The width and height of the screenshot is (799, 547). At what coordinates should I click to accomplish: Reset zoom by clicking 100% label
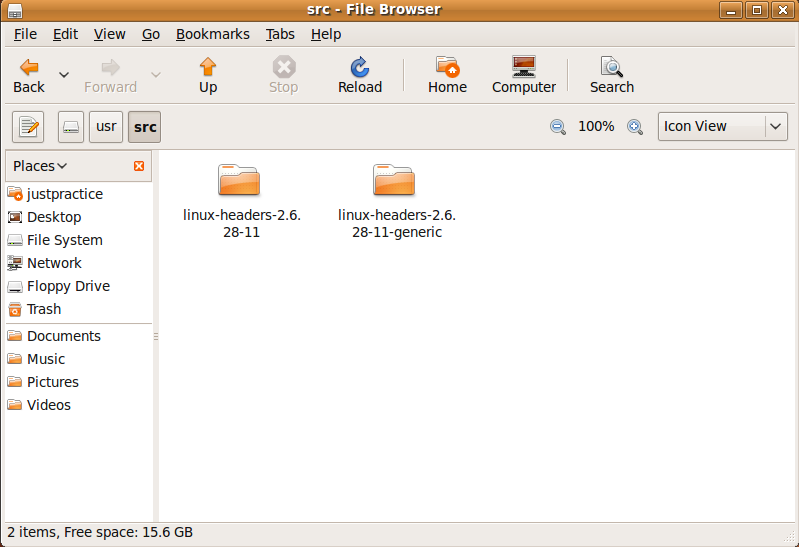coord(596,126)
